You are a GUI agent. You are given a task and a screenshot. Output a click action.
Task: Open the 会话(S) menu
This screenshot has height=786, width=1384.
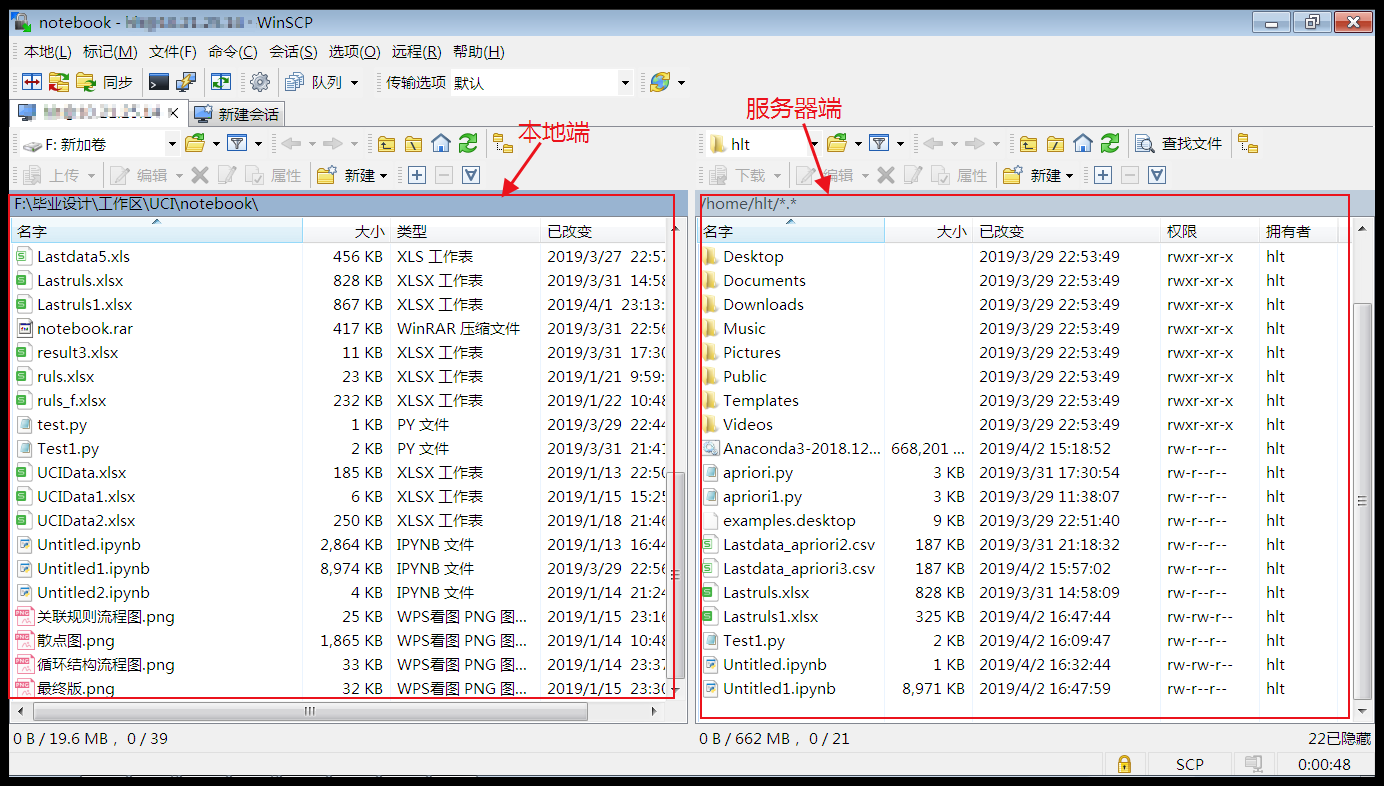[293, 52]
